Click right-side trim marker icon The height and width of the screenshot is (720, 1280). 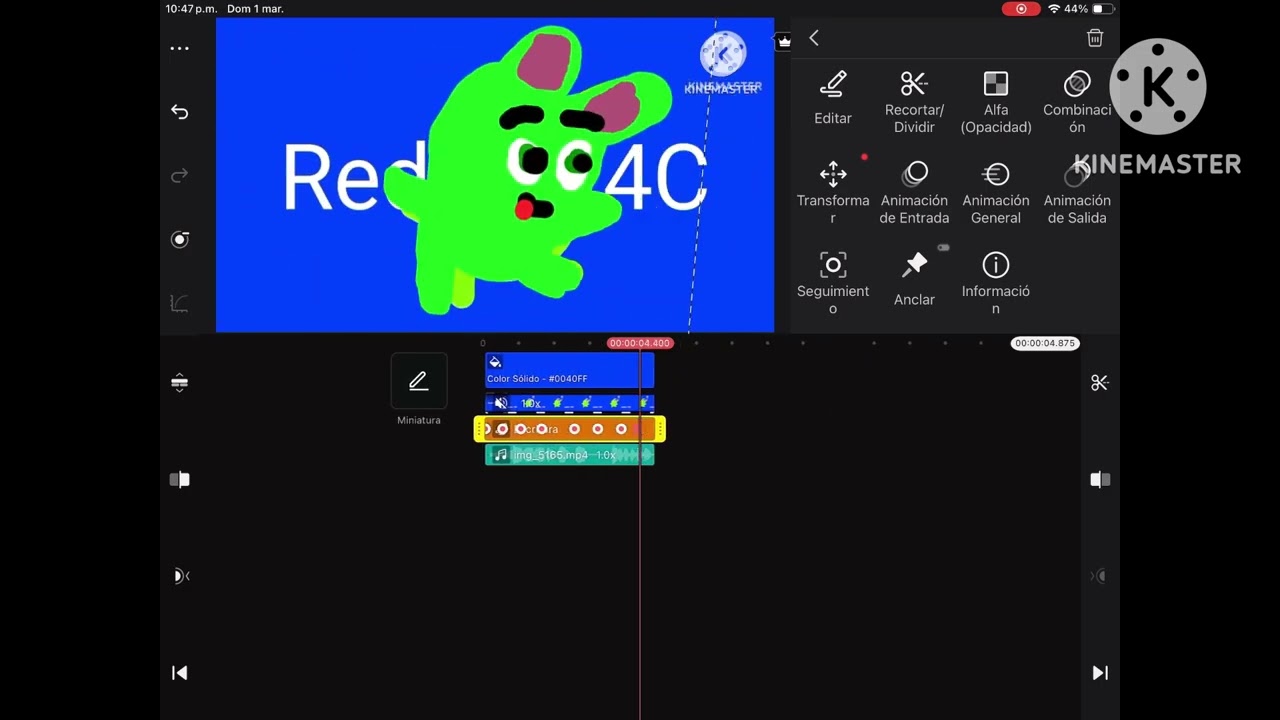click(x=1100, y=480)
